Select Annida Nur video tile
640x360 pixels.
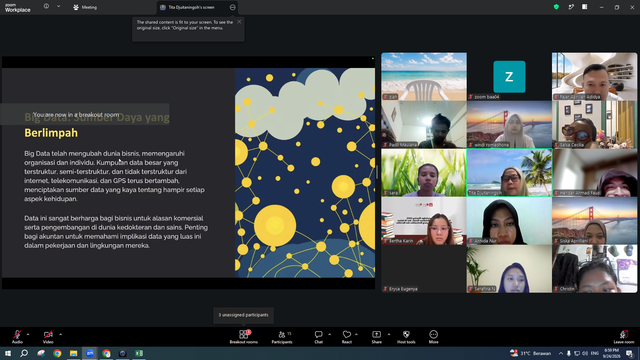[509, 221]
